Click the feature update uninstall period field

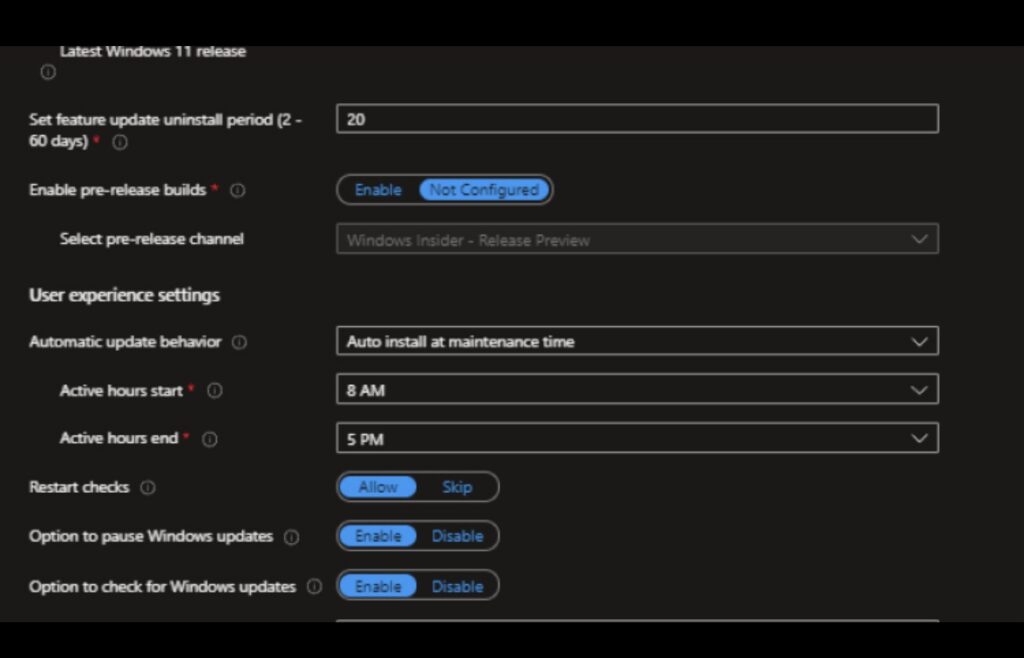[x=637, y=119]
